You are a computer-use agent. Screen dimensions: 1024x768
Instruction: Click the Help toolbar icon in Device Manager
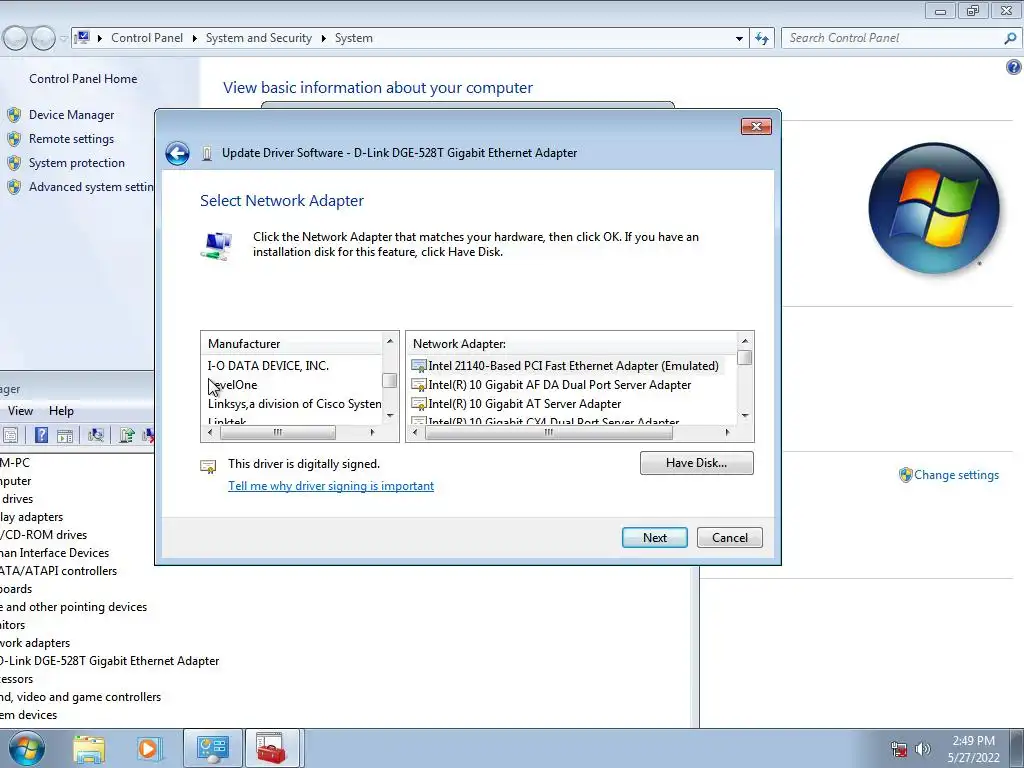[x=41, y=435]
